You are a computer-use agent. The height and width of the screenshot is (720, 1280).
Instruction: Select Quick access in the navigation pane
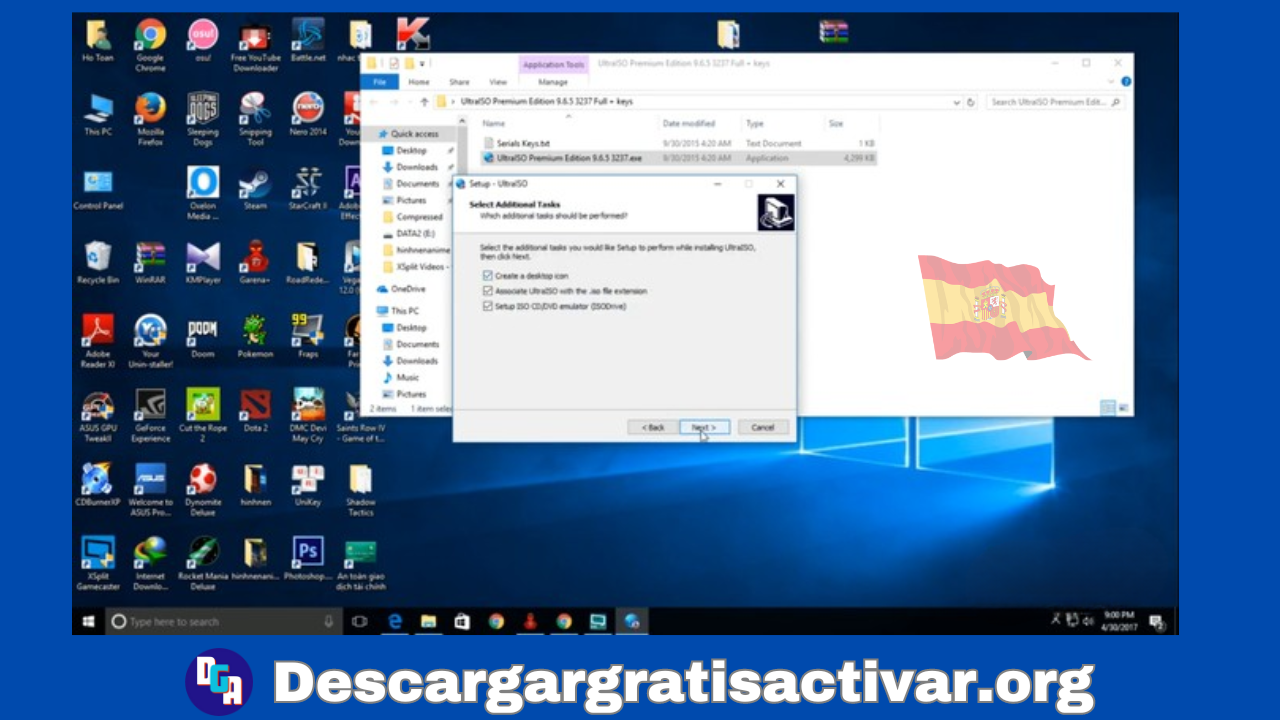click(x=414, y=134)
